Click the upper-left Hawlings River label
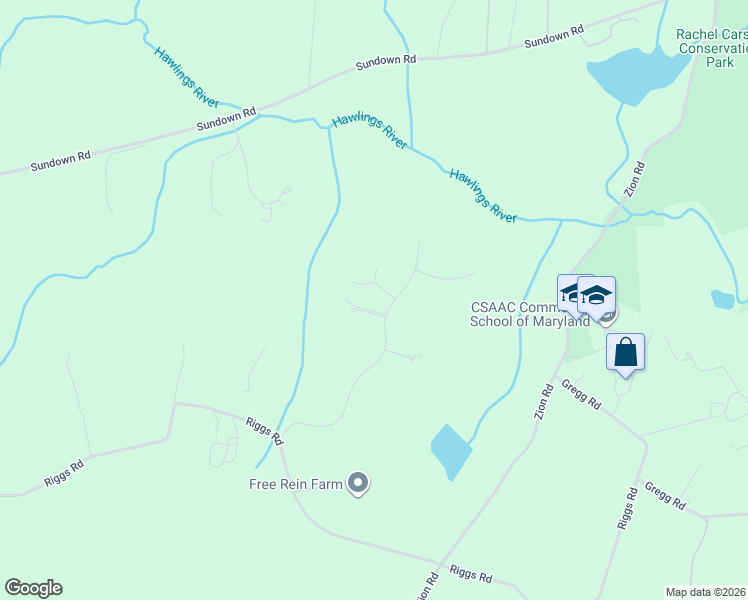Viewport: 748px width, 600px height. tap(187, 77)
